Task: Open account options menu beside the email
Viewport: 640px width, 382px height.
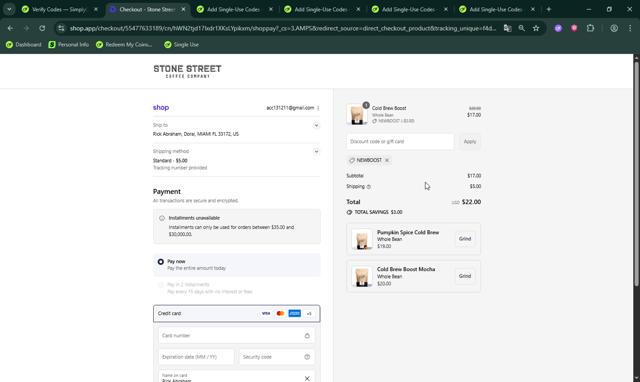Action: point(318,108)
